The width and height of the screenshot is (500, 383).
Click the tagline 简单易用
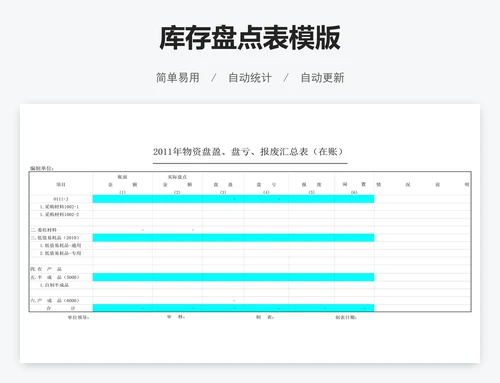click(178, 78)
